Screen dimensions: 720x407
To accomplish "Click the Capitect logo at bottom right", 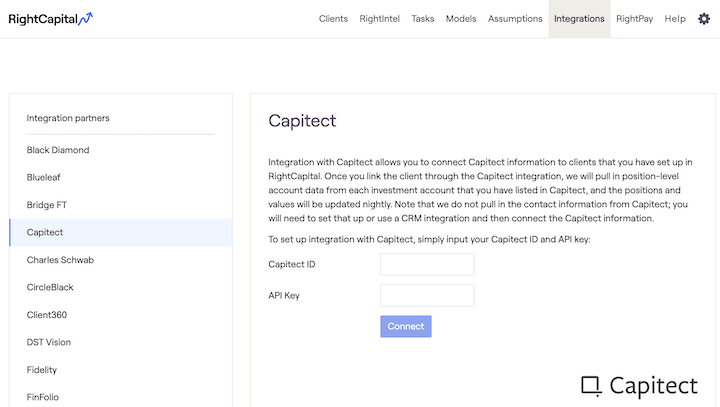I will click(x=639, y=385).
